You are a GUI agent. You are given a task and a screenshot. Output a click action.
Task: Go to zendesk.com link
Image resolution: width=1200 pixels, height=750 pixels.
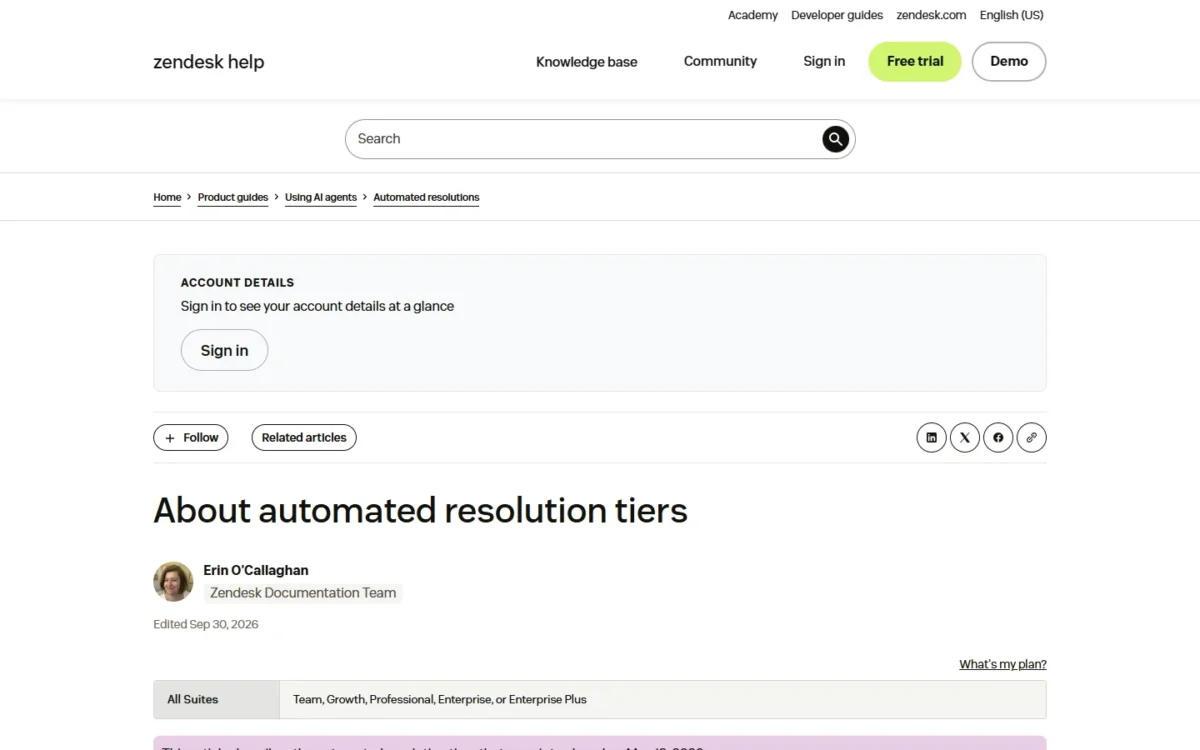(931, 15)
